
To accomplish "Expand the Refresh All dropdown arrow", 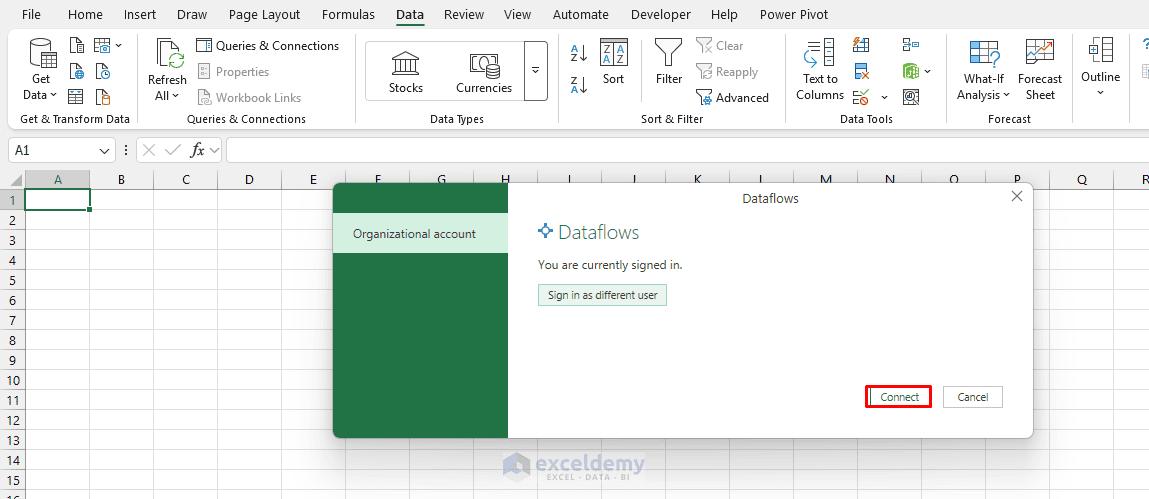I will click(177, 96).
